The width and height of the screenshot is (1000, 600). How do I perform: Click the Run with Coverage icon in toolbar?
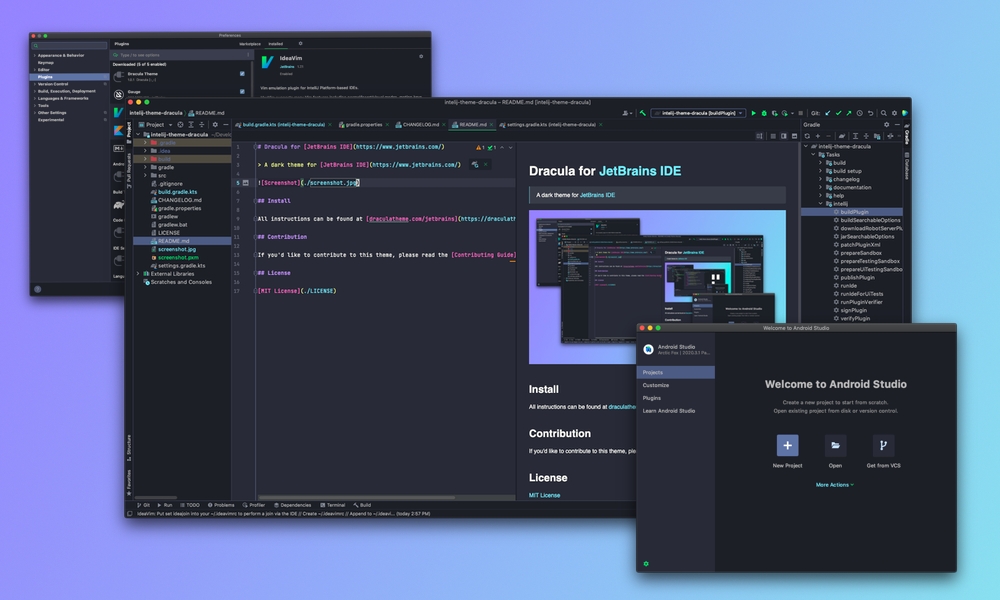pos(774,113)
